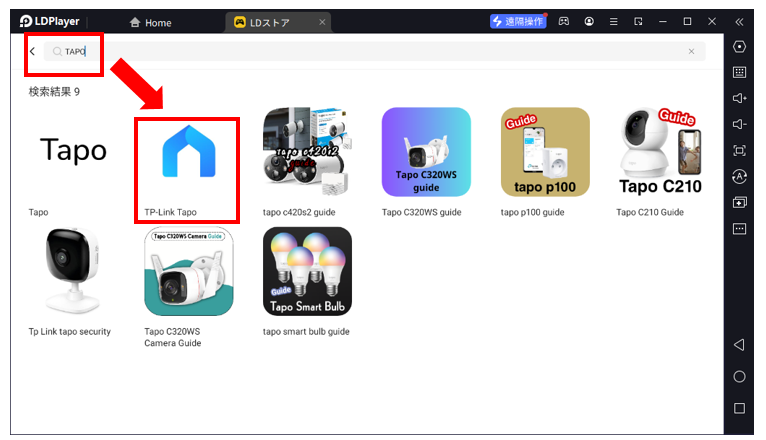This screenshot has width=766, height=440.
Task: Switch to the Home tab
Action: (150, 22)
